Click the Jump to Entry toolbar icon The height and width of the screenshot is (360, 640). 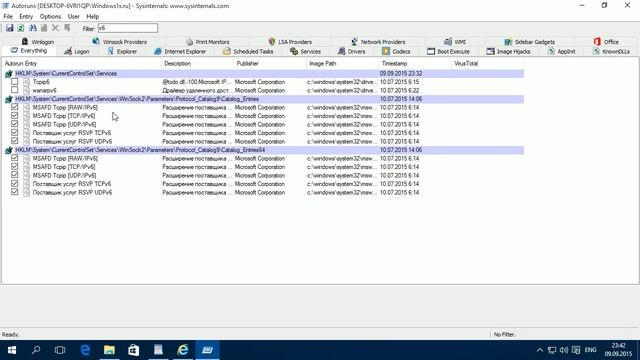coord(67,28)
